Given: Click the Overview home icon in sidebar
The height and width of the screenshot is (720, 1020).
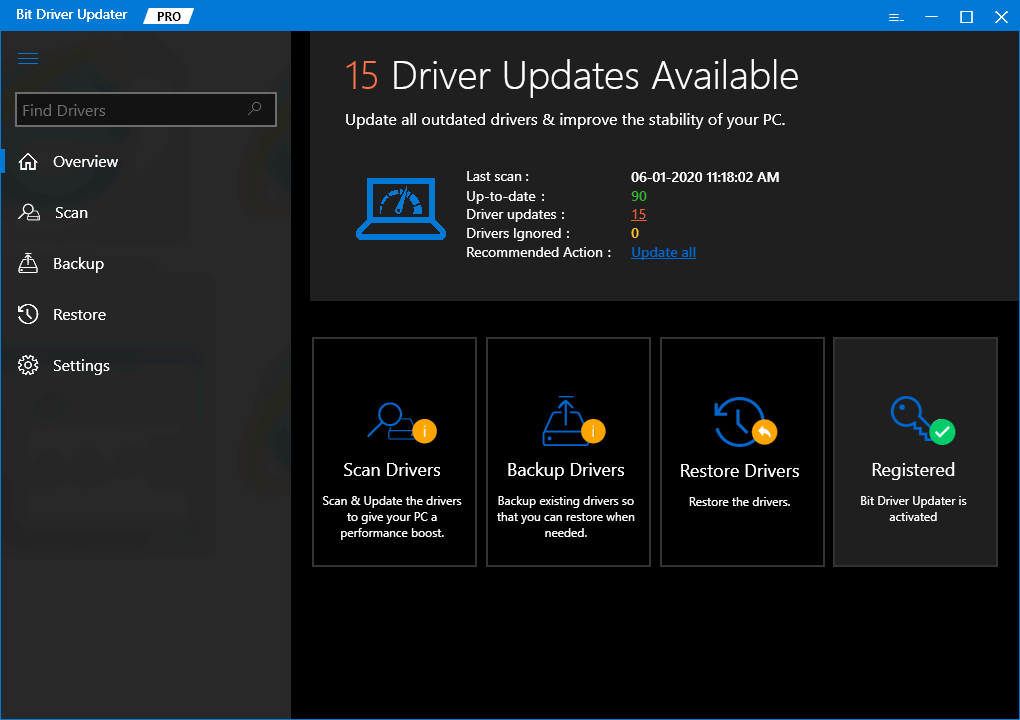Looking at the screenshot, I should [x=28, y=161].
